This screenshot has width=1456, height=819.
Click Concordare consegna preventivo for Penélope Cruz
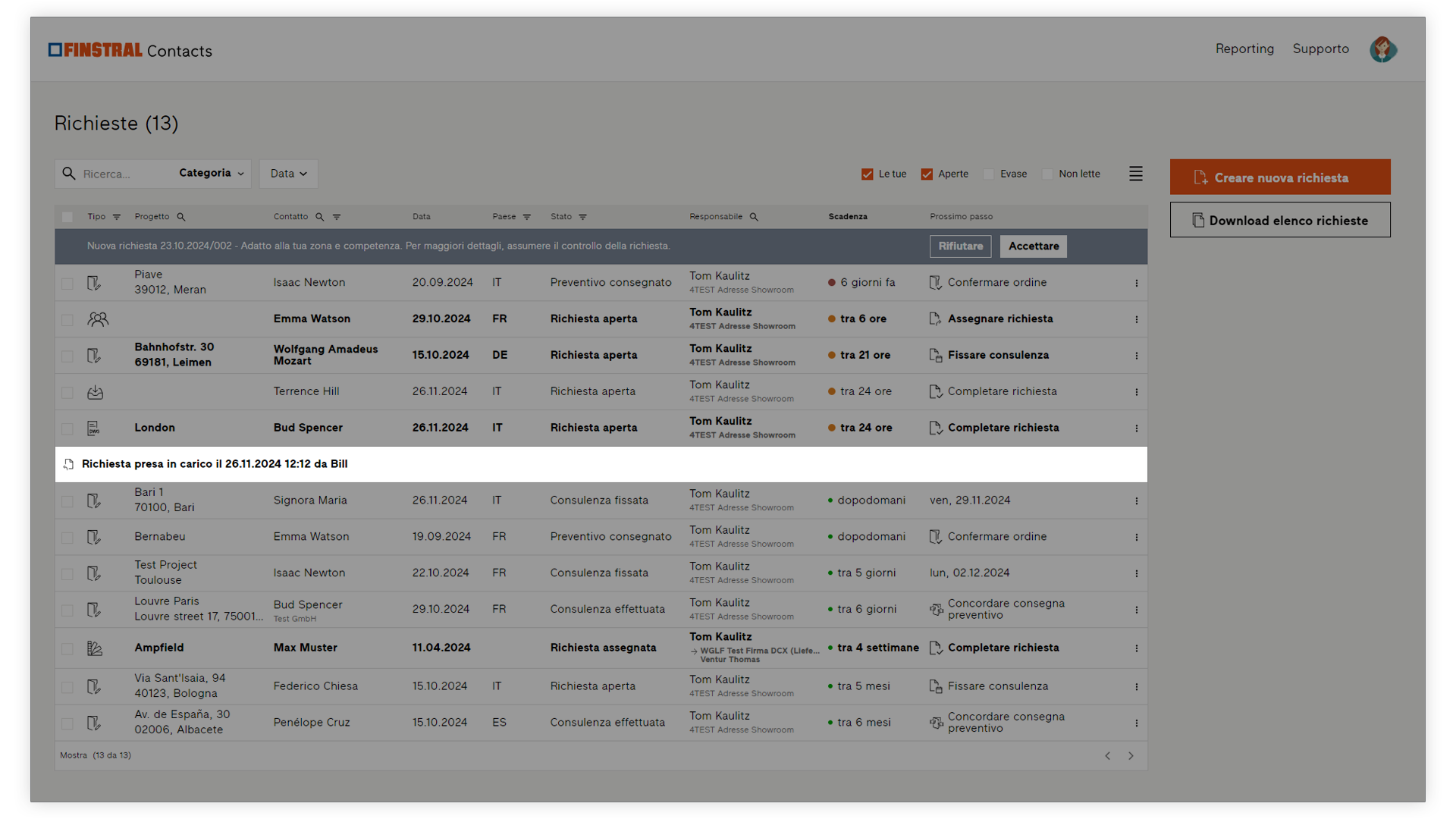click(997, 723)
